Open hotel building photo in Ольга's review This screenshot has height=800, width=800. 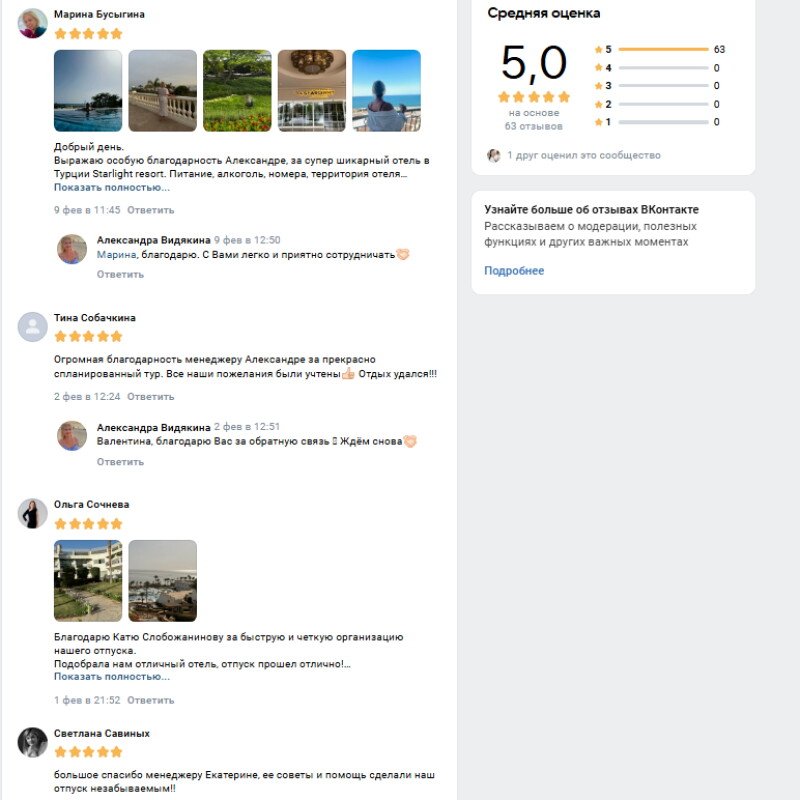(88, 581)
